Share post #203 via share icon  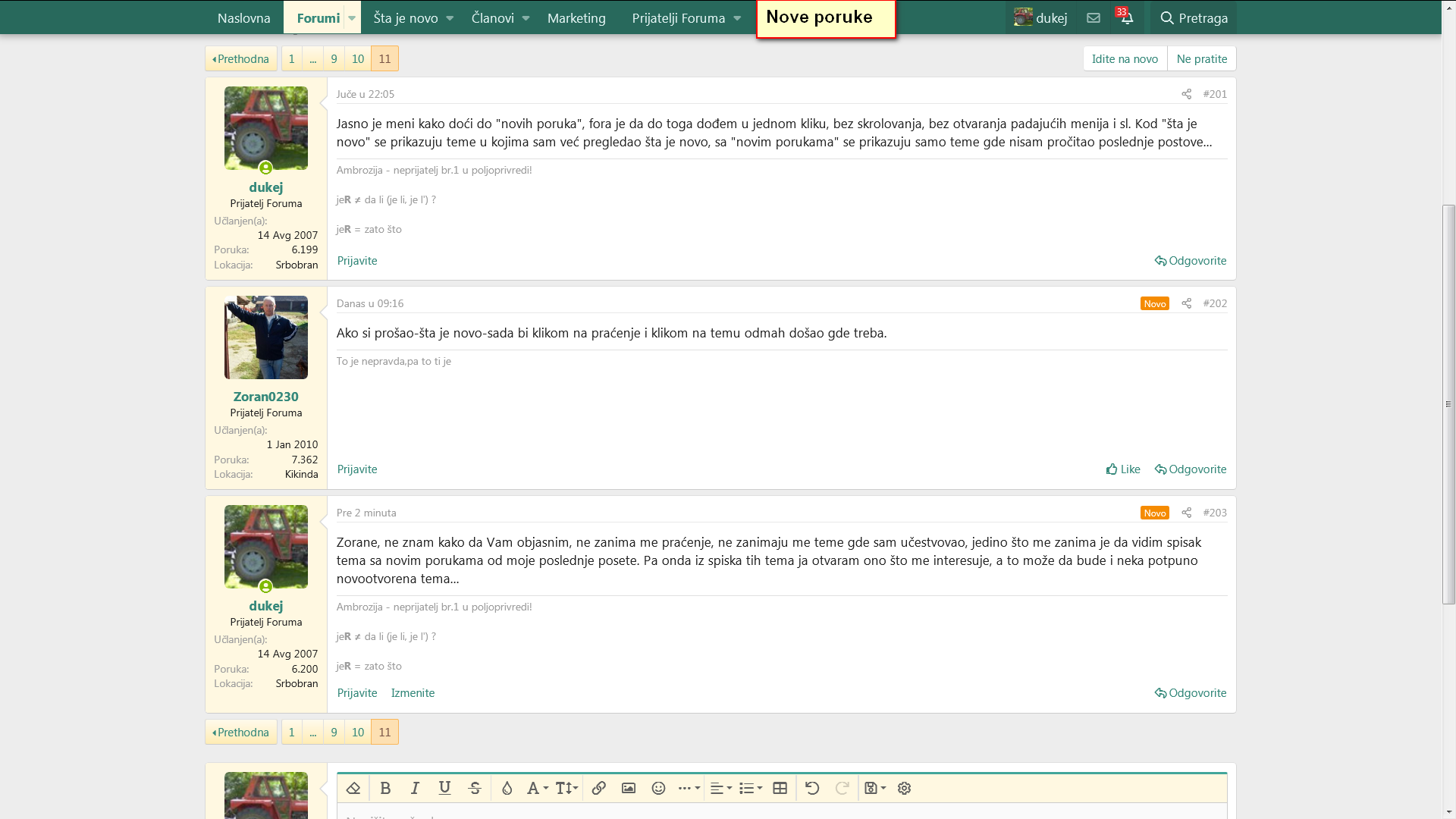1187,513
